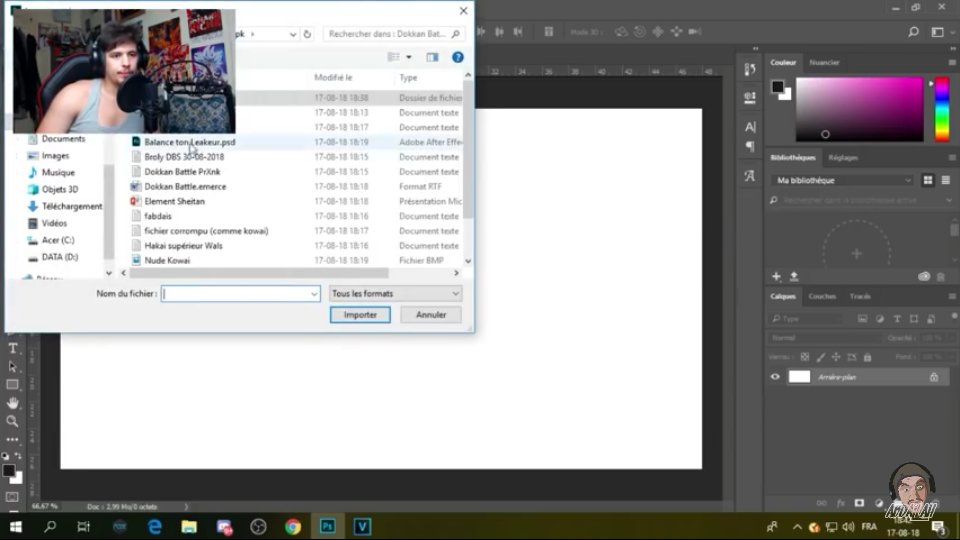Select the Zoom tool in toolbar
Viewport: 960px width, 540px height.
tap(12, 421)
